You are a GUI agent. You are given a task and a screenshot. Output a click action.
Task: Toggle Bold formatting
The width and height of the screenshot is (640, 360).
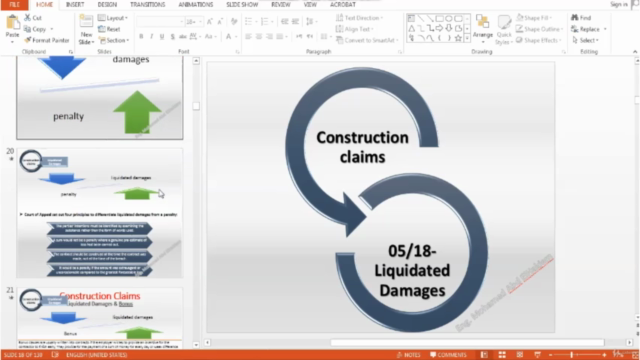(x=141, y=37)
